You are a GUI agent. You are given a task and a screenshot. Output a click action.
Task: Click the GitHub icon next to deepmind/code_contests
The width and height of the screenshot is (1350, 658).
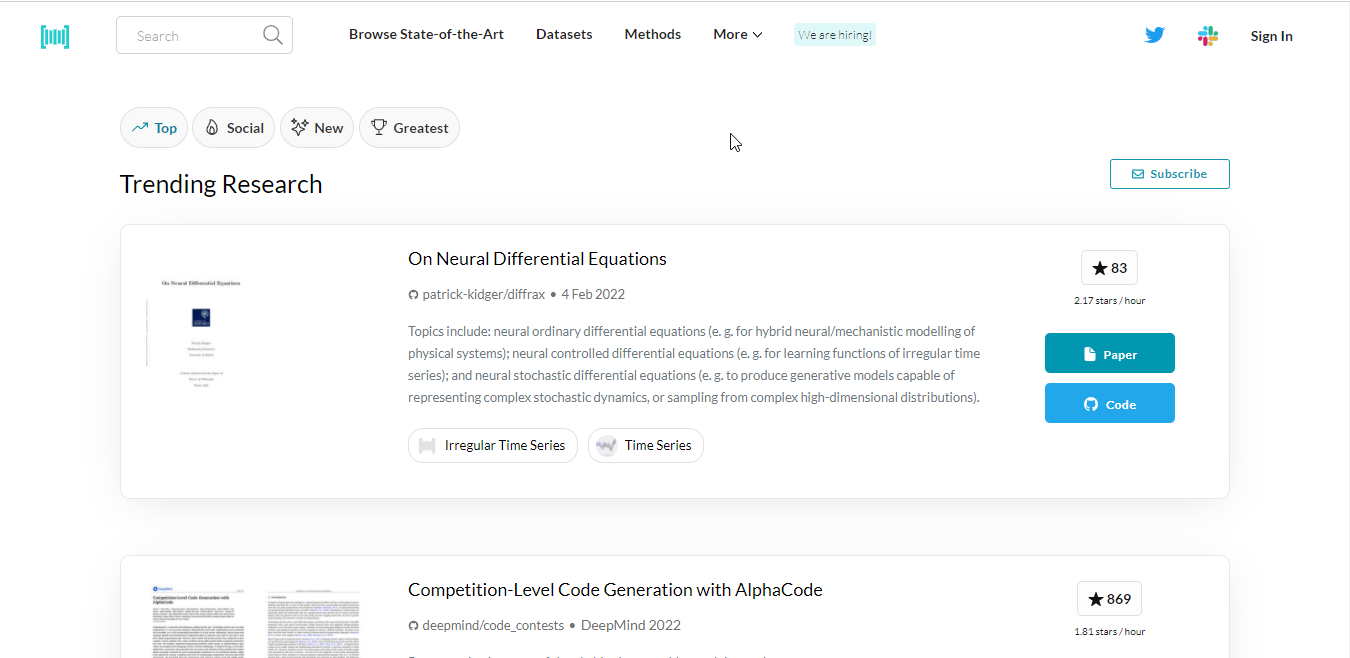pyautogui.click(x=413, y=625)
